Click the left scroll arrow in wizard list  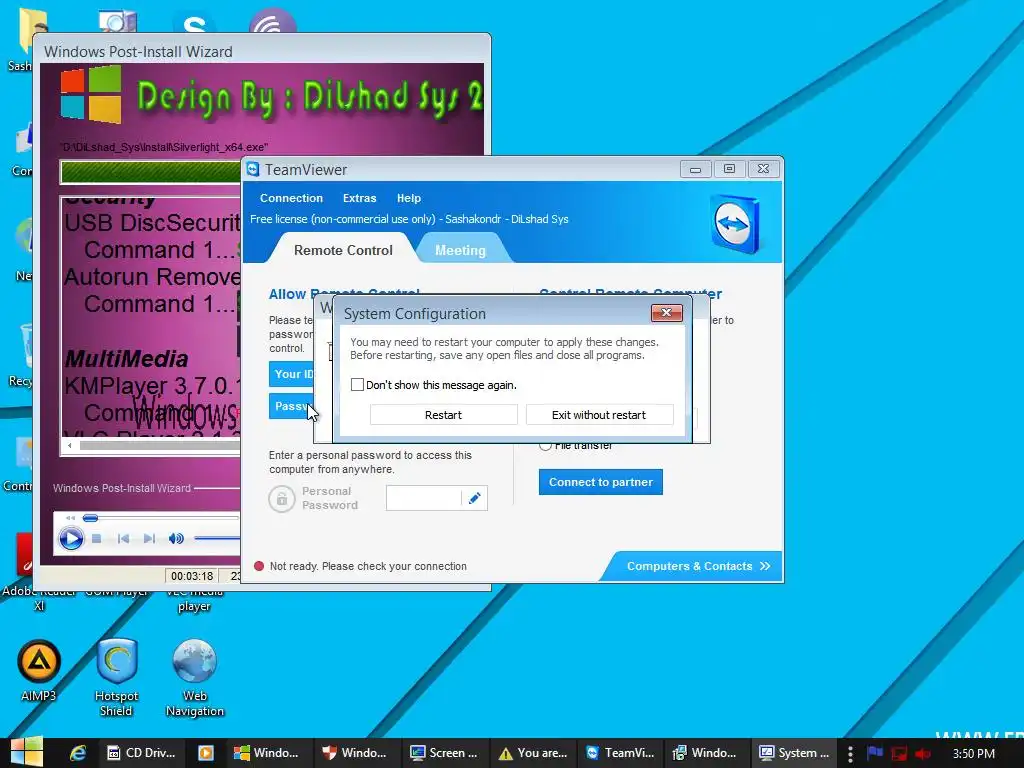point(70,445)
